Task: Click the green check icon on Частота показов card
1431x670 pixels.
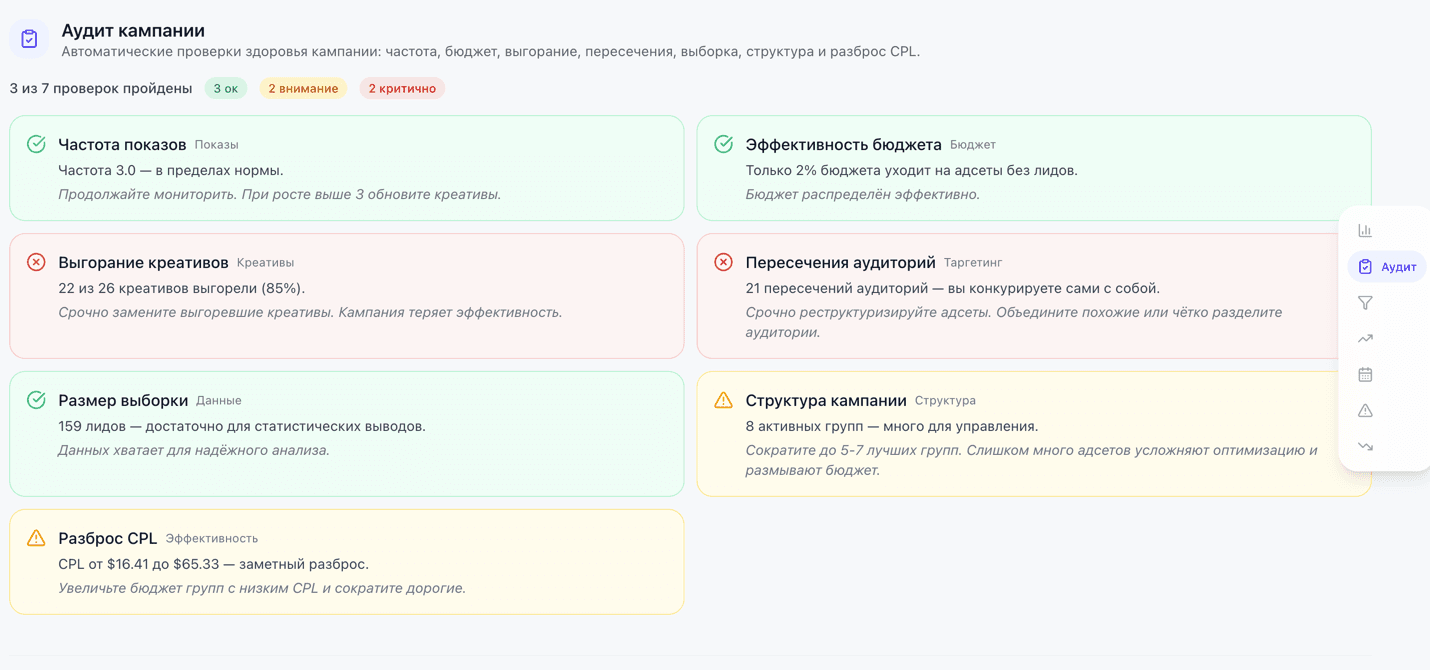Action: pos(36,144)
